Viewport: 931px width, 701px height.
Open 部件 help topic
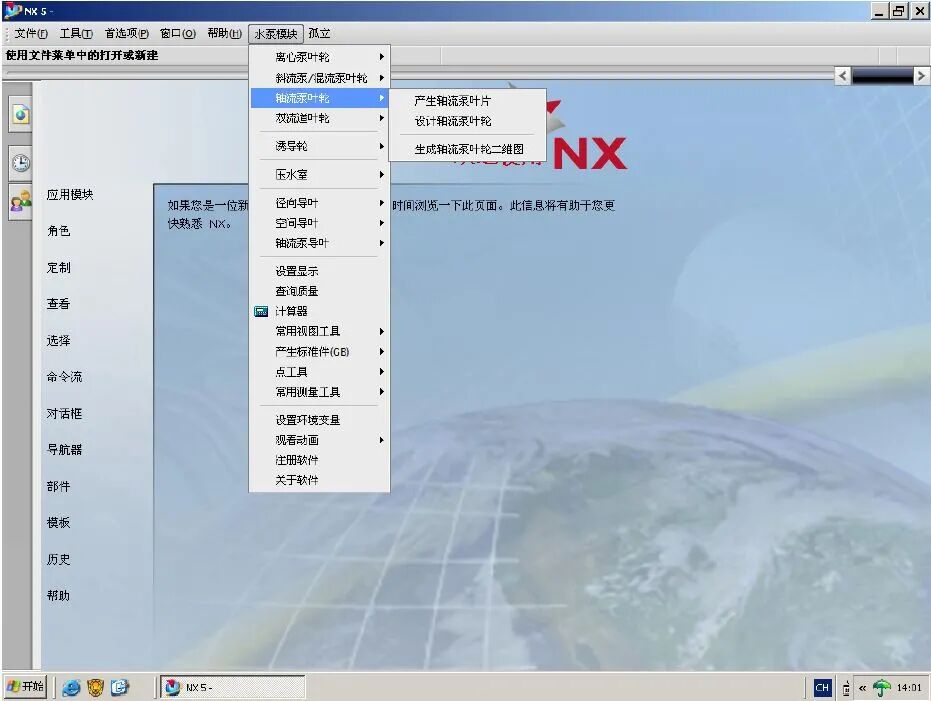[x=59, y=487]
